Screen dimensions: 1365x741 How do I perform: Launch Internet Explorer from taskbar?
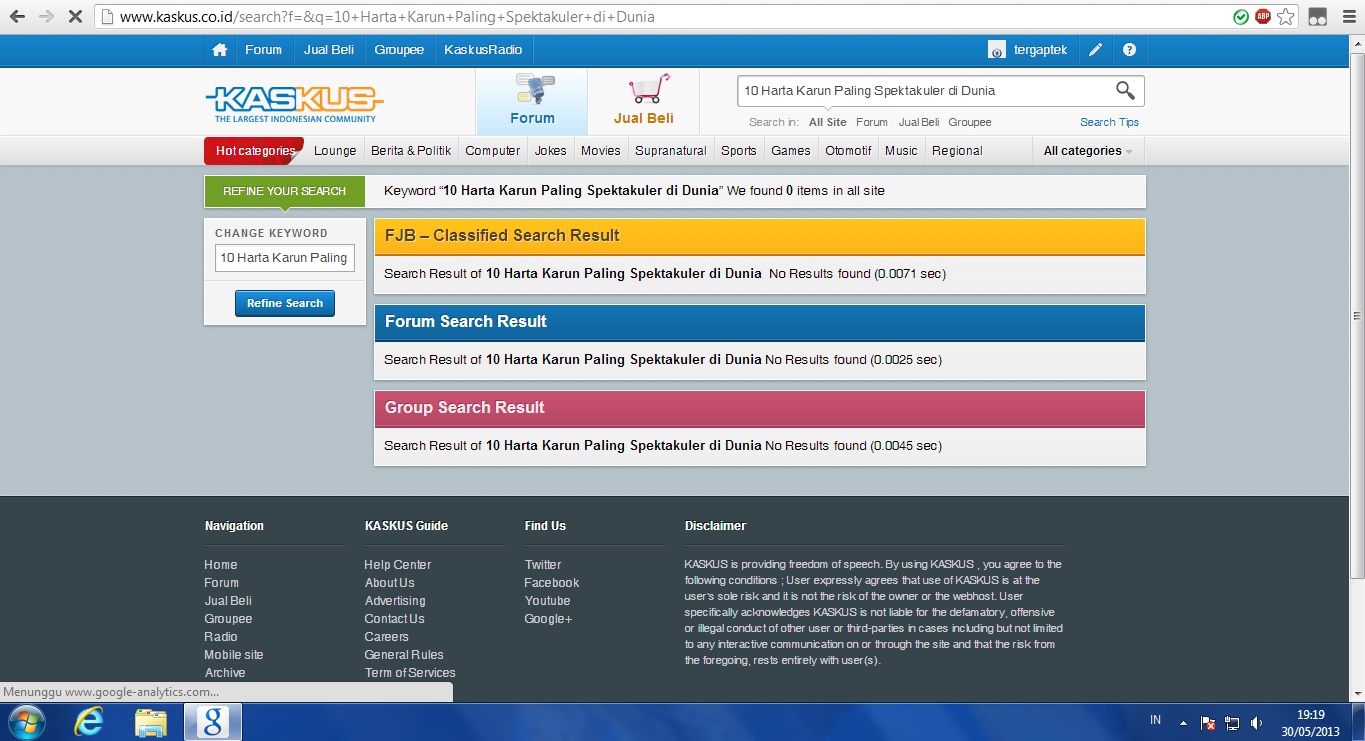coord(89,722)
